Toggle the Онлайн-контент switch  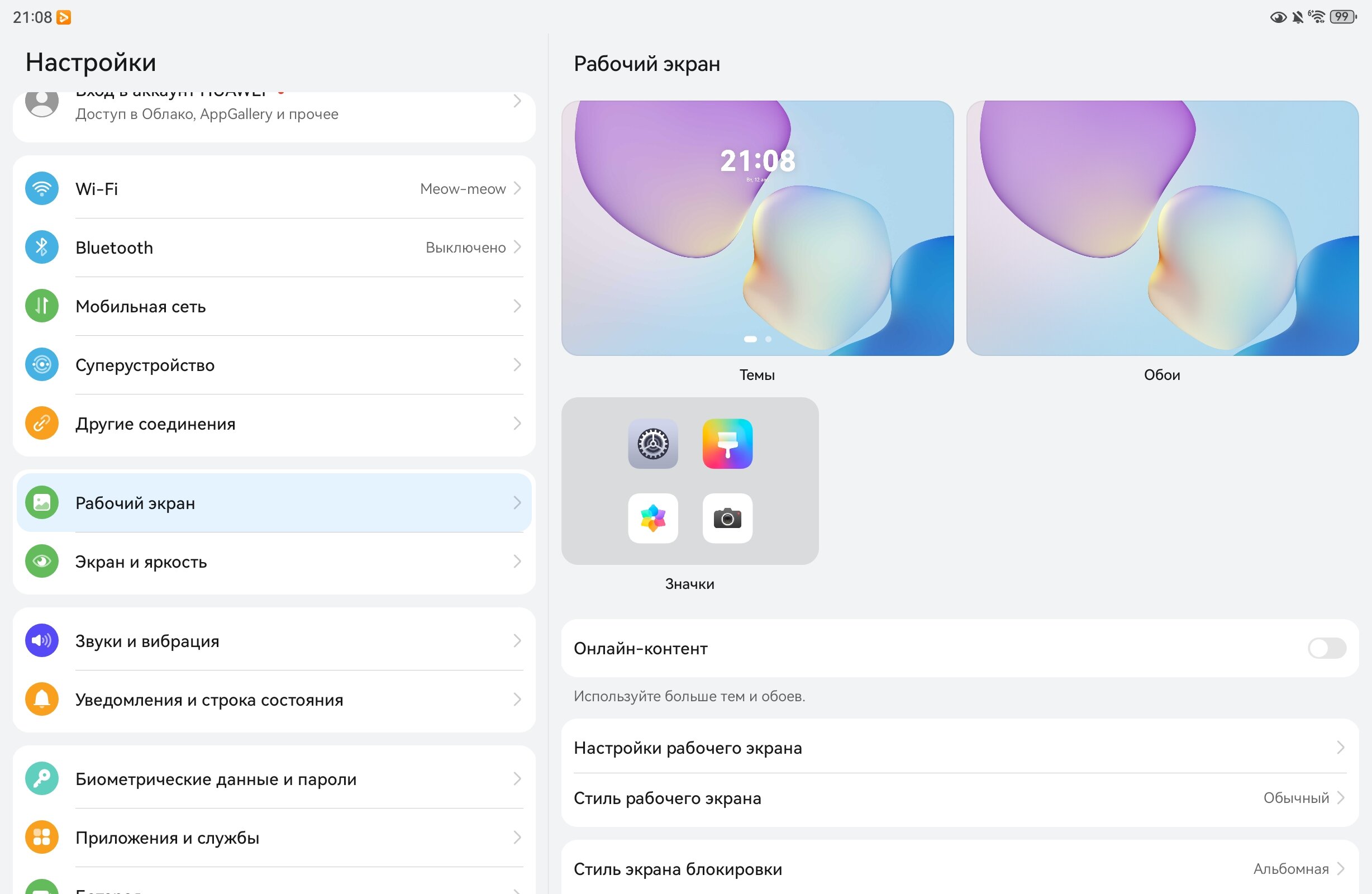[1326, 648]
